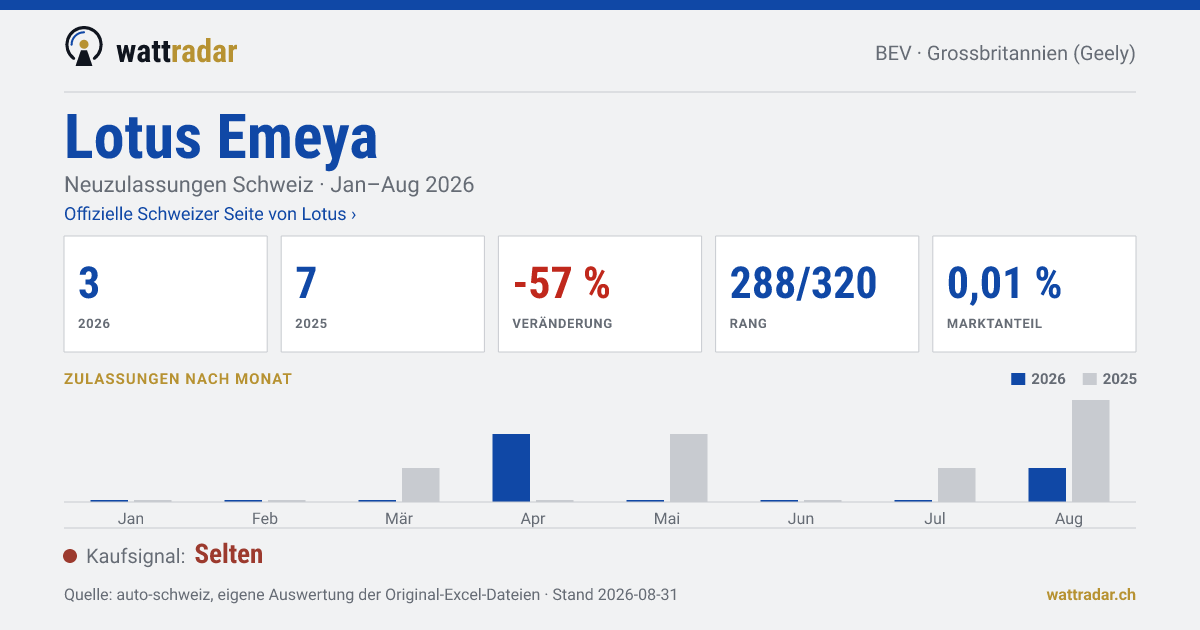
Task: Click the Marktanteil 0,01 % card
Action: (1034, 294)
